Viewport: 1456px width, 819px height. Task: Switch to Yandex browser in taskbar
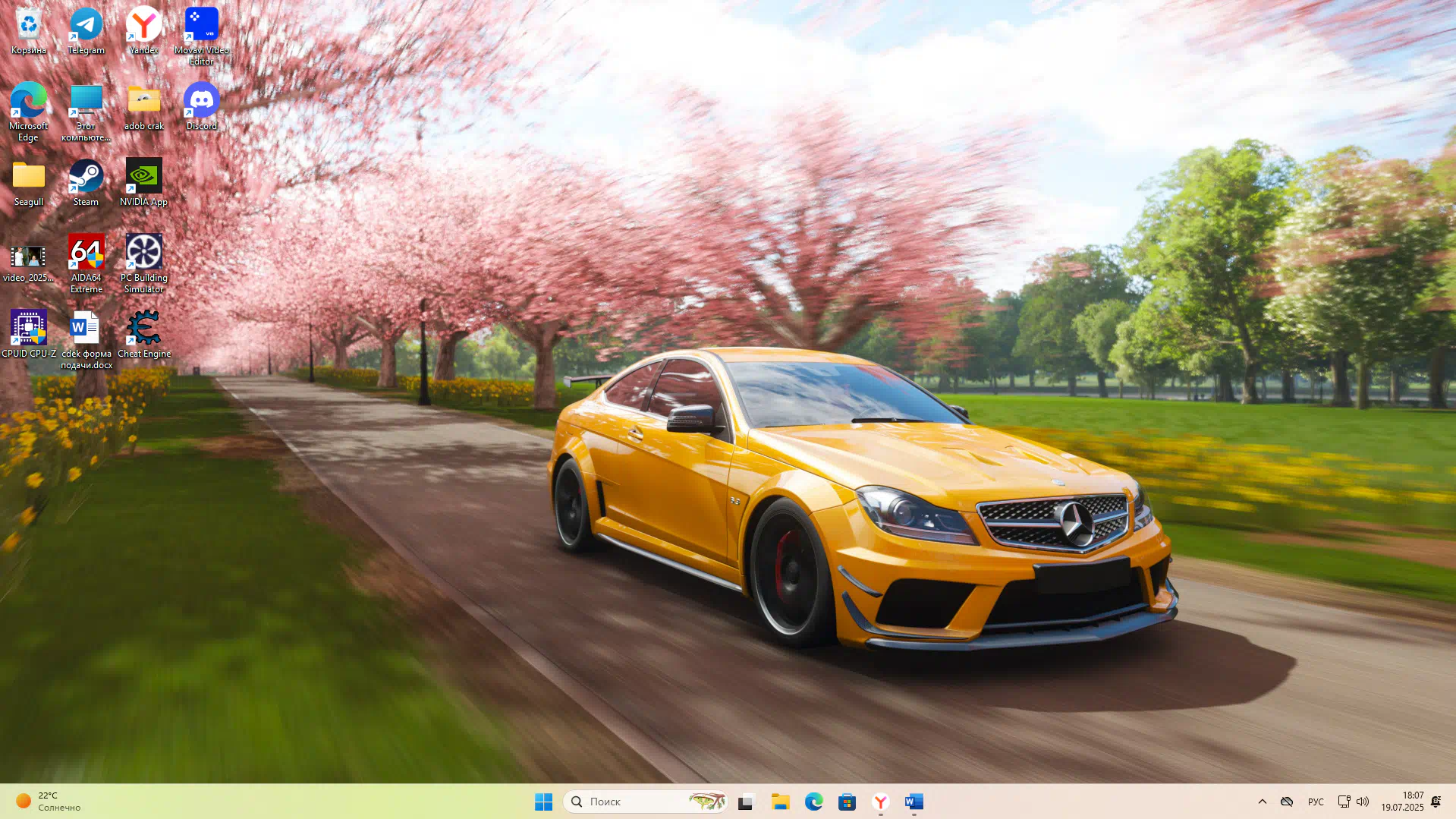(881, 802)
